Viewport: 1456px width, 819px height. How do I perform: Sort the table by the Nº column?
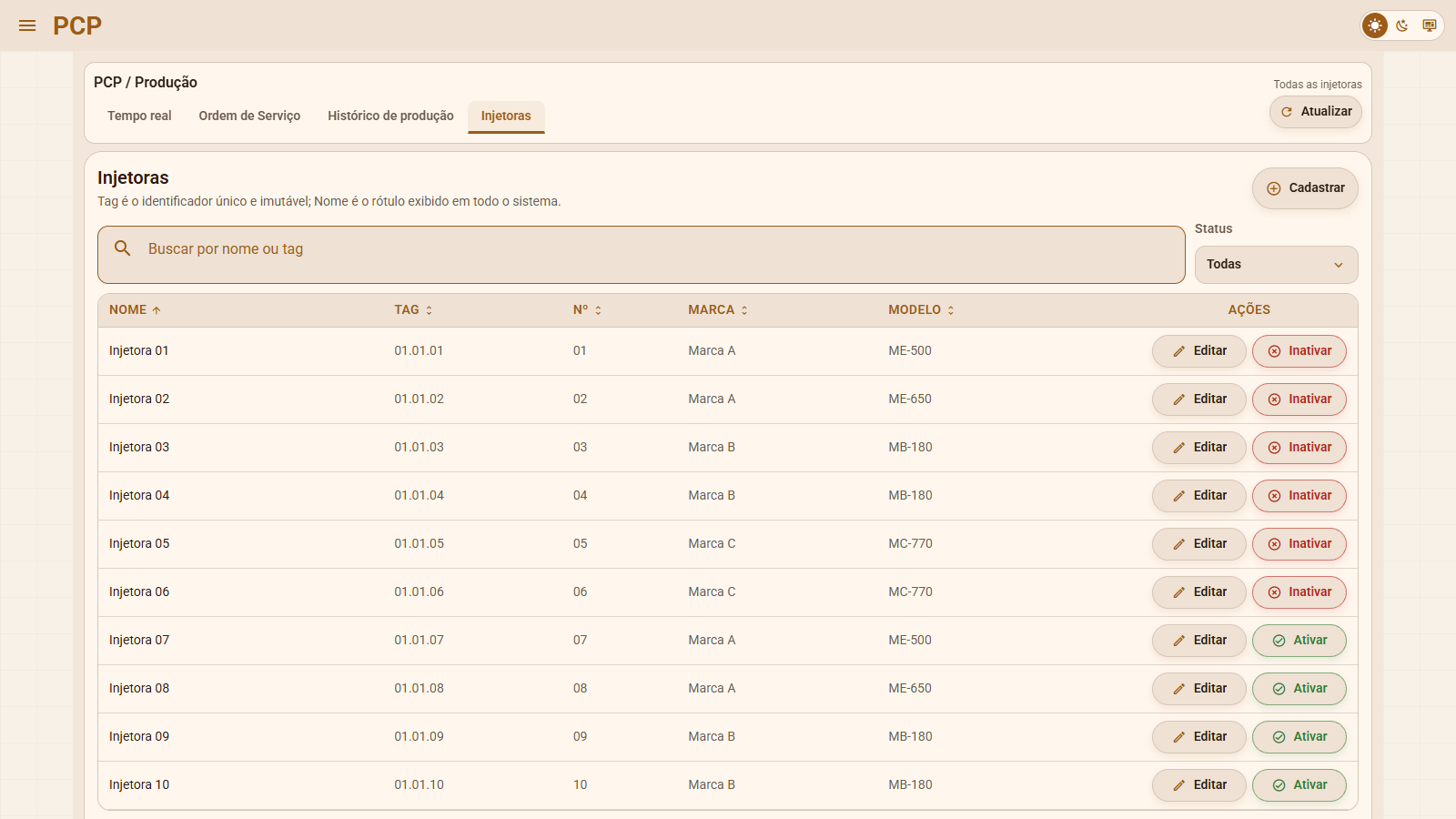click(588, 310)
